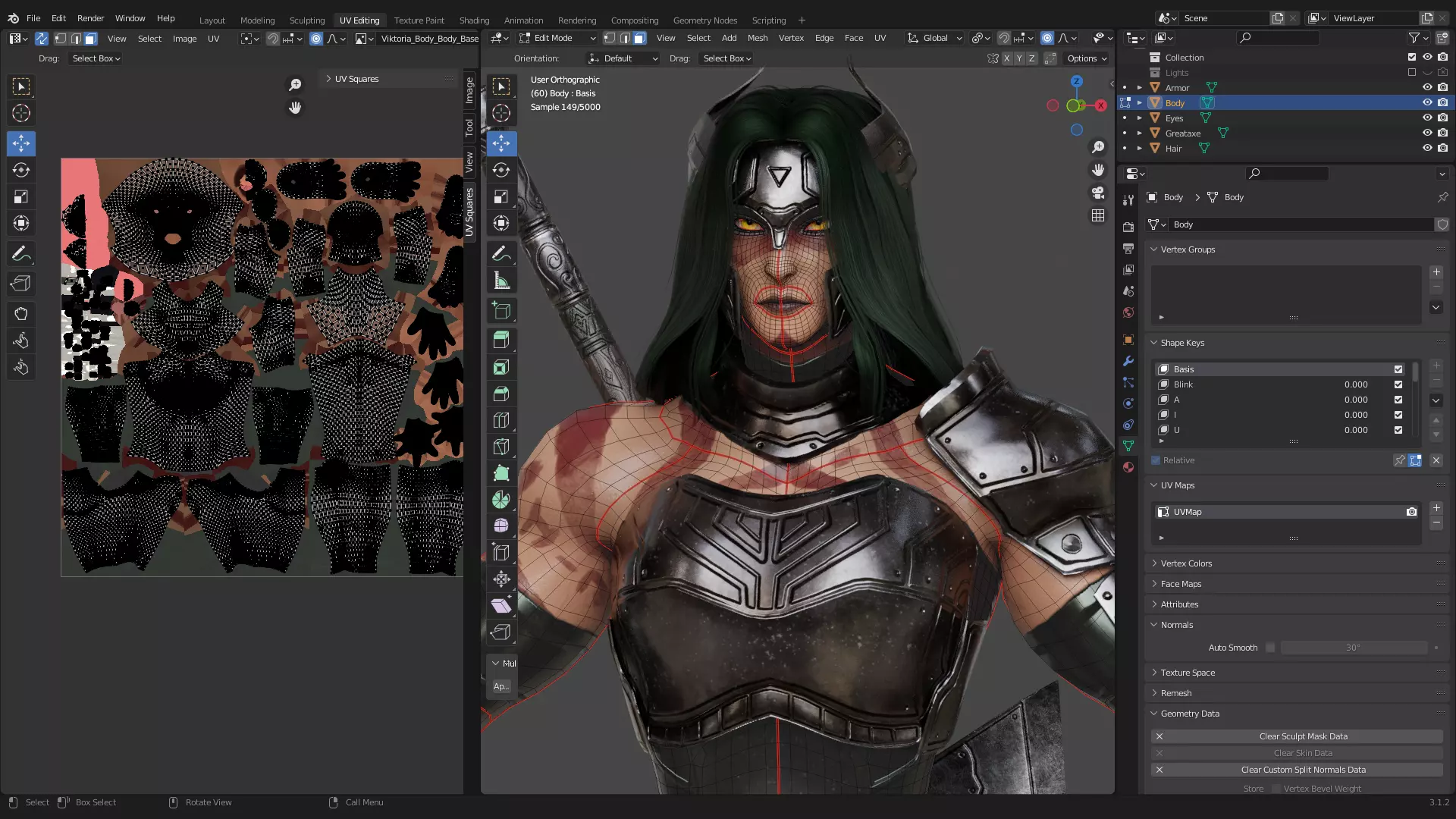Select the Cursor tool in 3D viewport
Viewport: 1456px width, 819px height.
click(x=501, y=114)
